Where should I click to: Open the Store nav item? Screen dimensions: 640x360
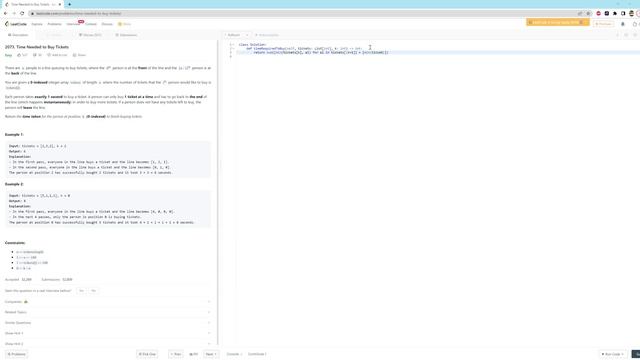coord(124,24)
